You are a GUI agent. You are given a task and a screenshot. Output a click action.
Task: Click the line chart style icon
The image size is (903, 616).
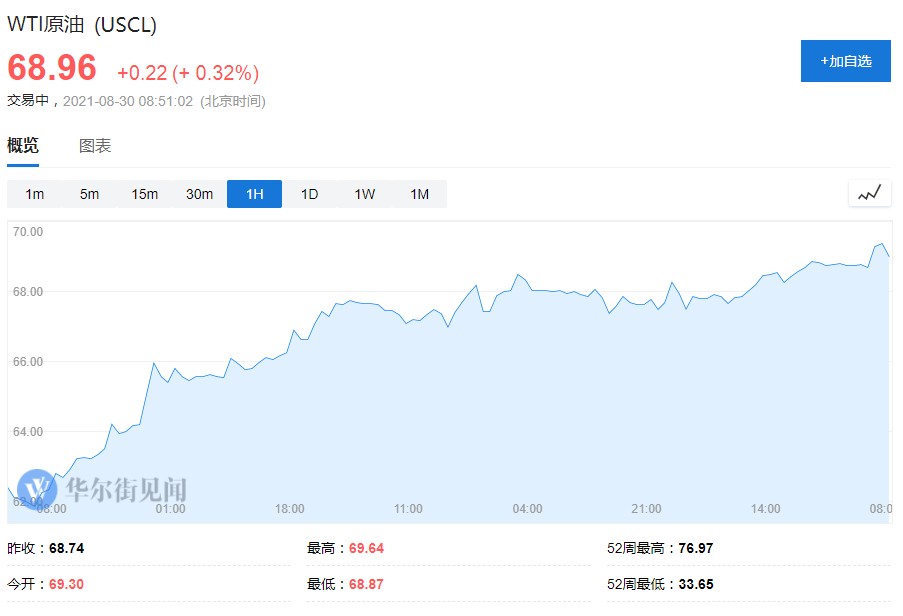(x=869, y=193)
